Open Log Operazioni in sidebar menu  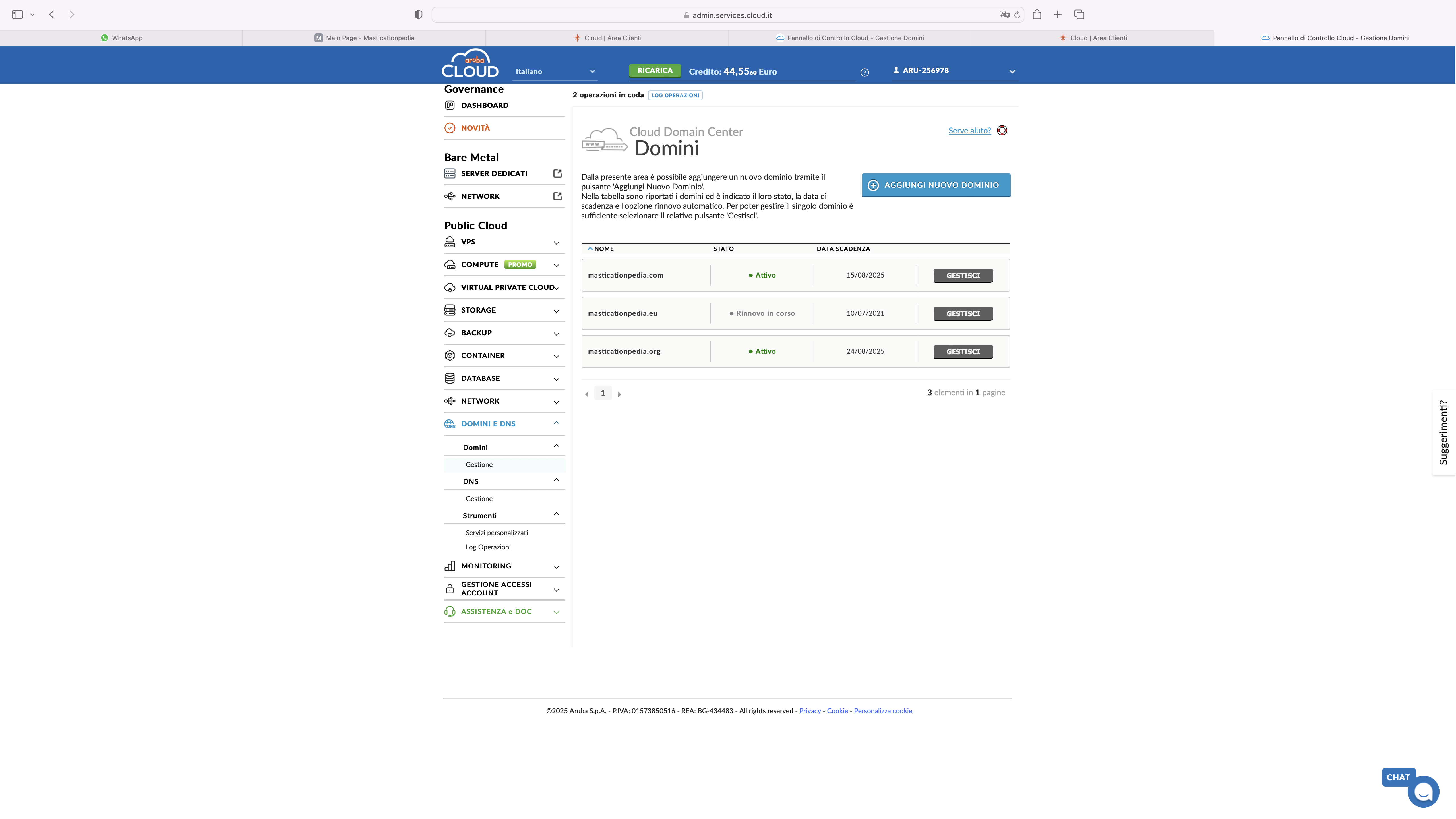click(488, 547)
